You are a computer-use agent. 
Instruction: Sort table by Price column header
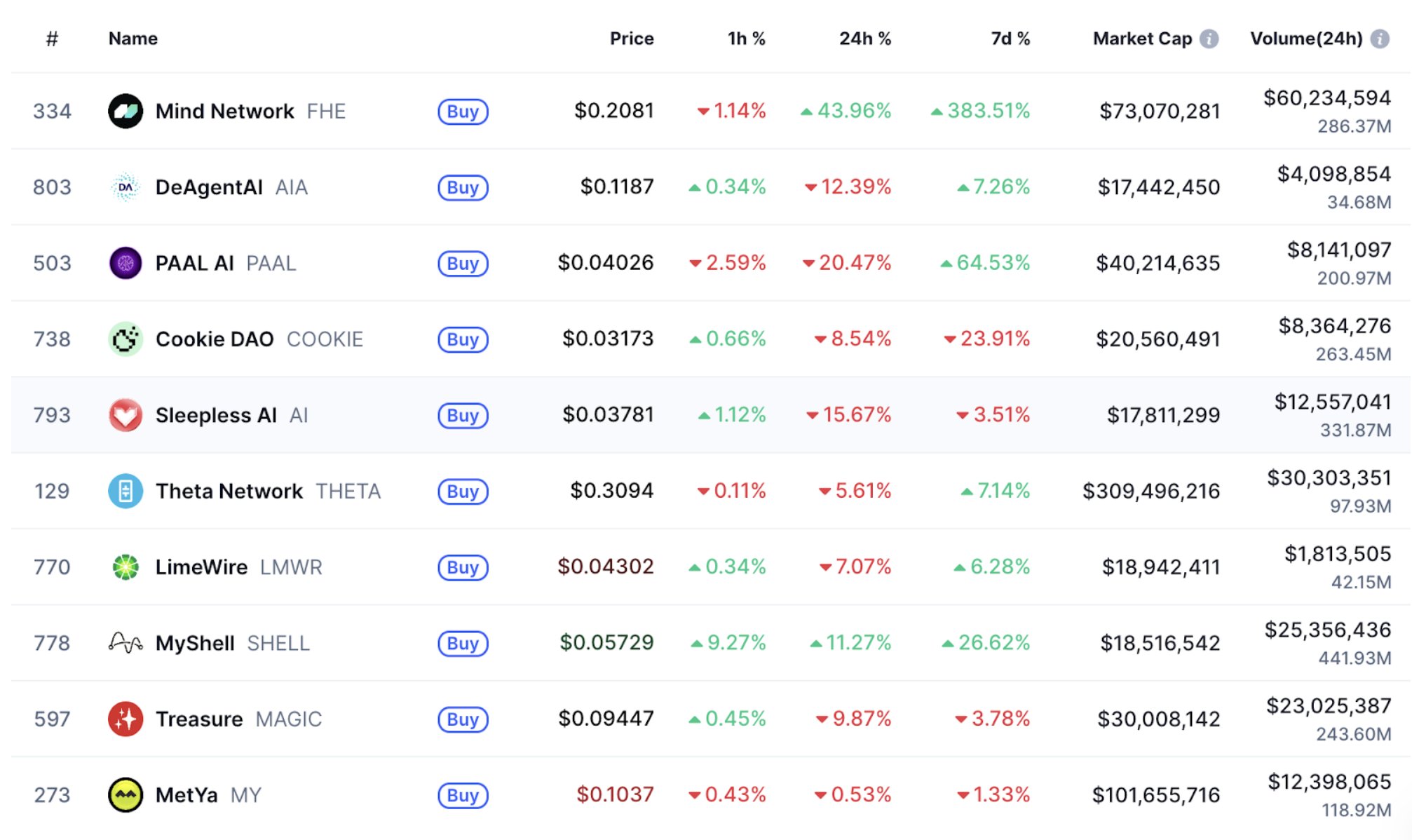click(x=631, y=39)
